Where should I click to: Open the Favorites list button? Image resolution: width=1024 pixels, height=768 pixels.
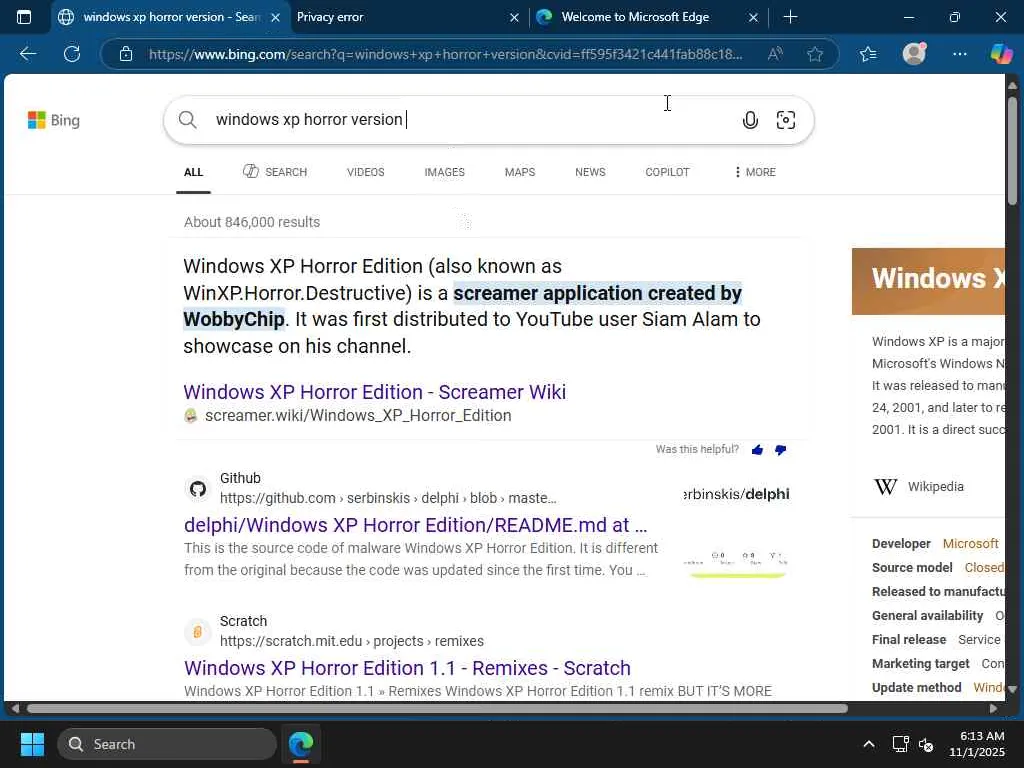868,54
